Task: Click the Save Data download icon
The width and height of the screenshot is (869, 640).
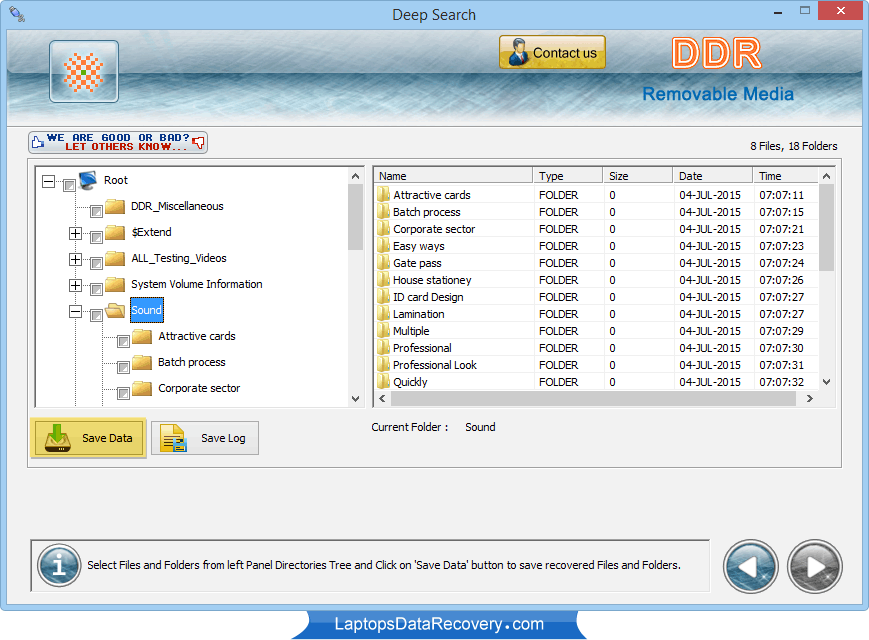Action: coord(57,438)
